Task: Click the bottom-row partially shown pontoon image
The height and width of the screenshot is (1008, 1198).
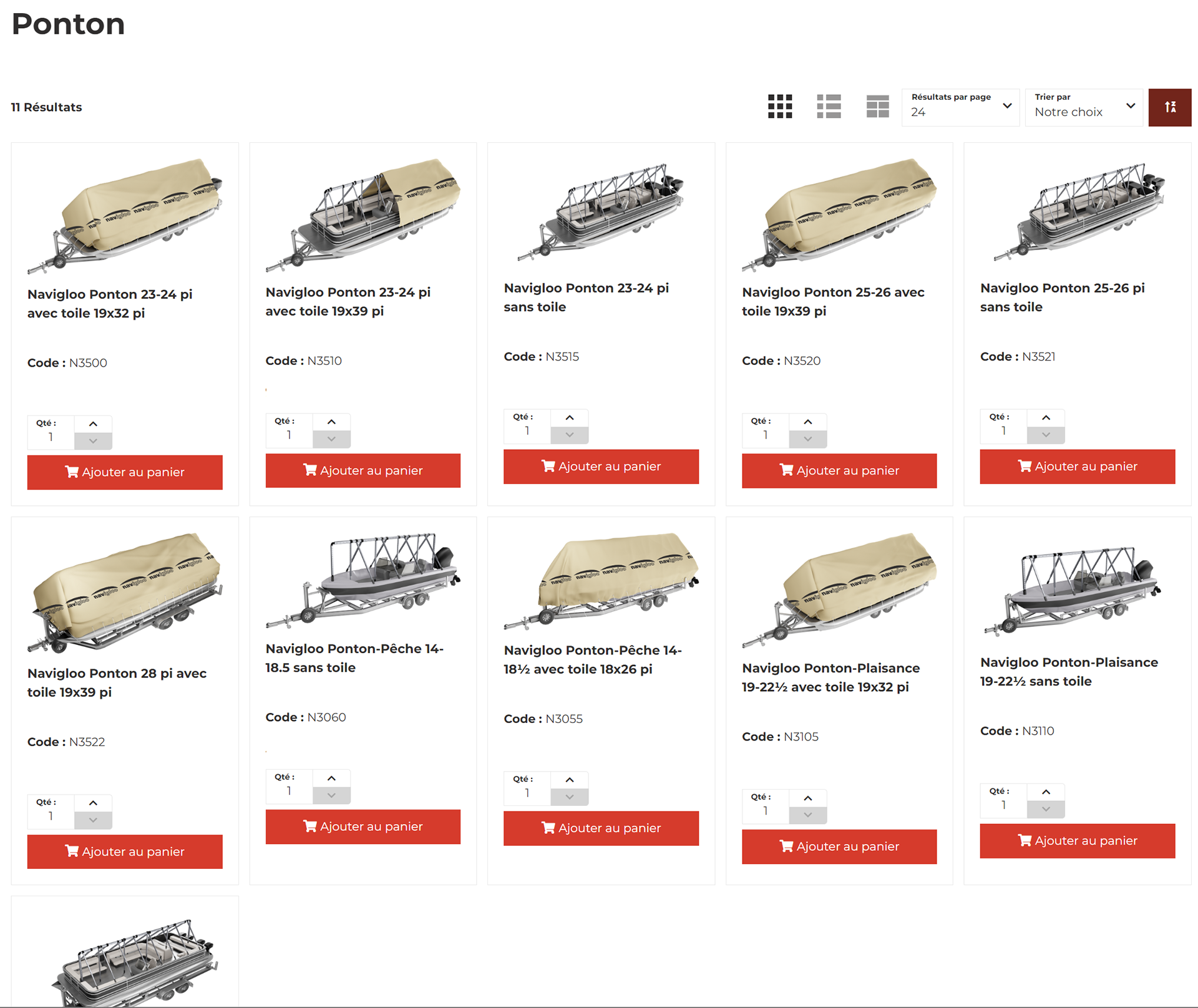Action: tap(134, 962)
